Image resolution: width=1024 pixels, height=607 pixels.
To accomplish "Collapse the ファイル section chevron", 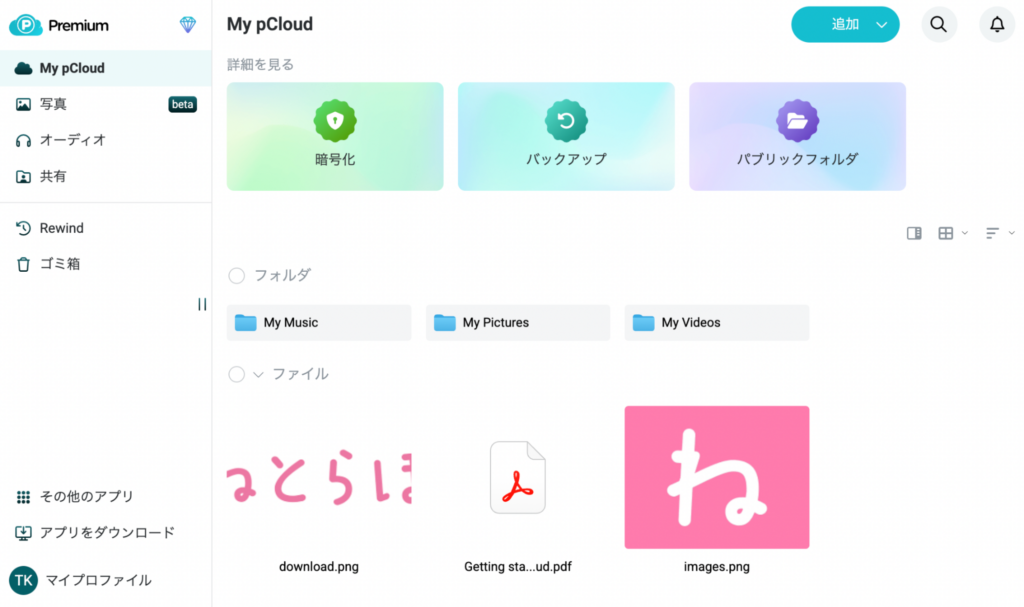I will 258,374.
